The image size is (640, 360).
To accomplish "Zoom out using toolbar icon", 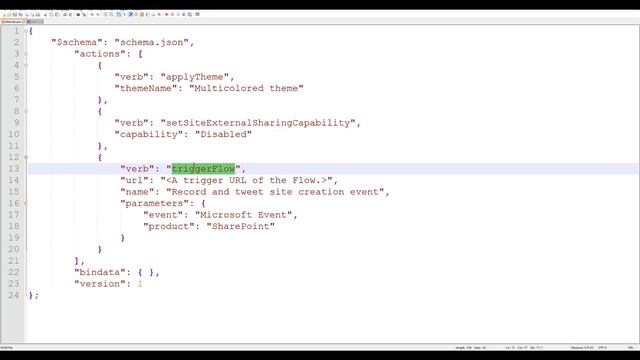I will coord(98,14).
